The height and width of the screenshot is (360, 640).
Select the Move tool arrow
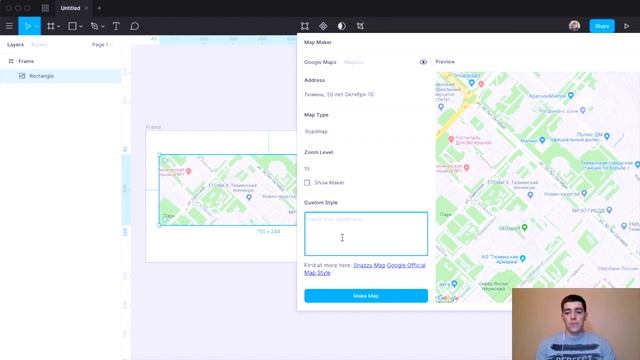click(x=27, y=26)
